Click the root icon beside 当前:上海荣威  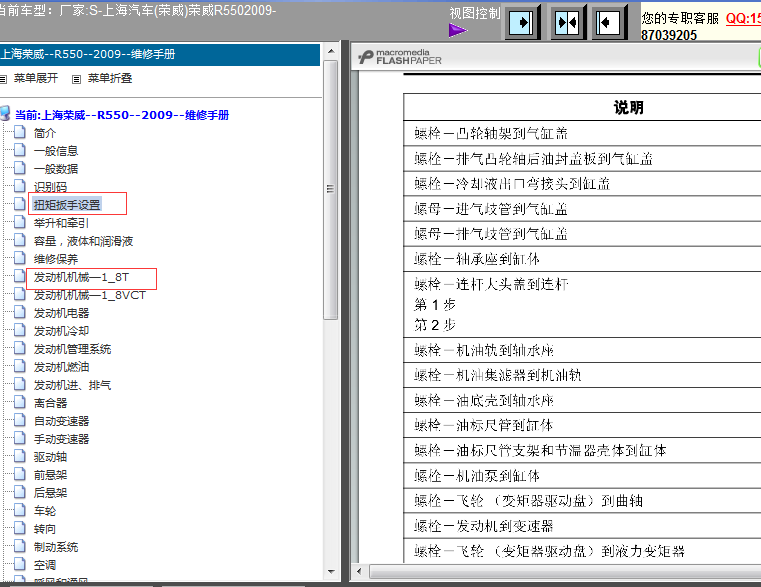pos(5,115)
